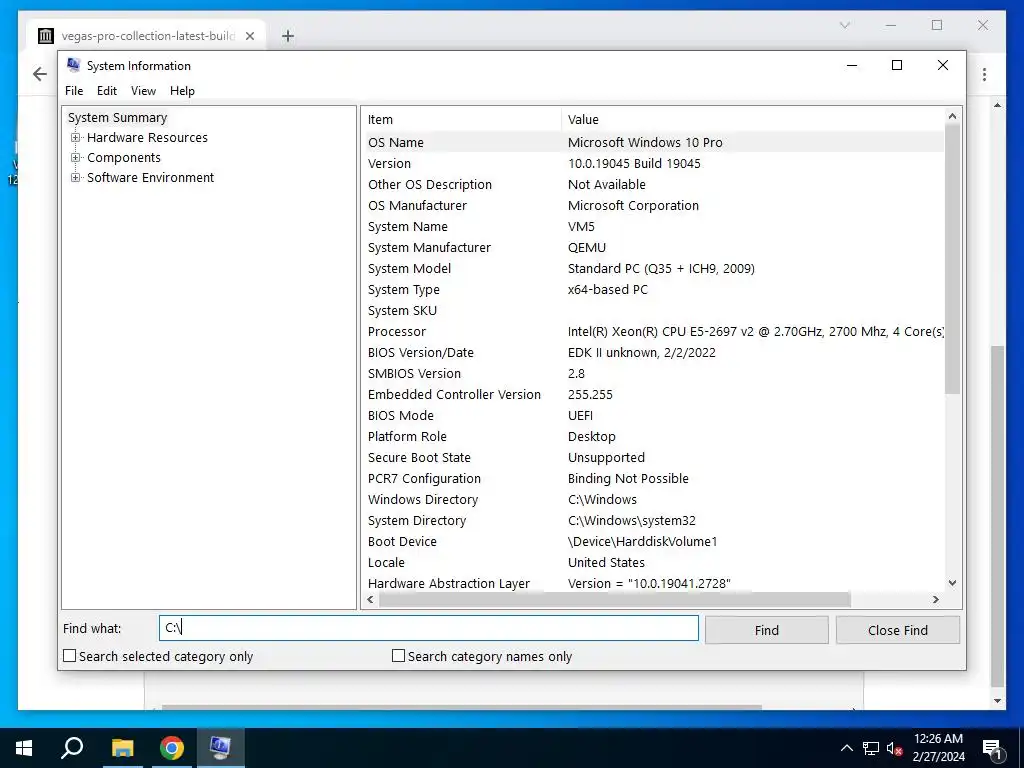Enable Search selected category only
The image size is (1024, 768).
click(x=69, y=656)
